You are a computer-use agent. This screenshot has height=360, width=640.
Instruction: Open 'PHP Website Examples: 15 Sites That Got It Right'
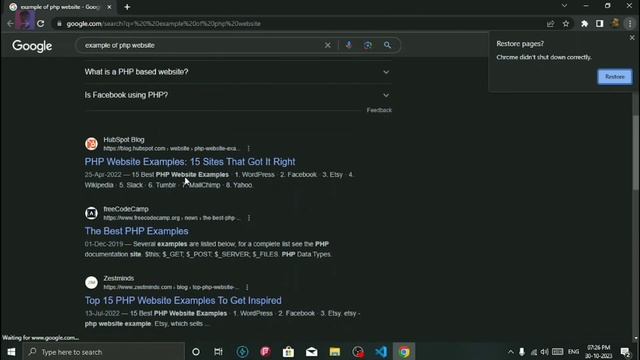pyautogui.click(x=190, y=162)
